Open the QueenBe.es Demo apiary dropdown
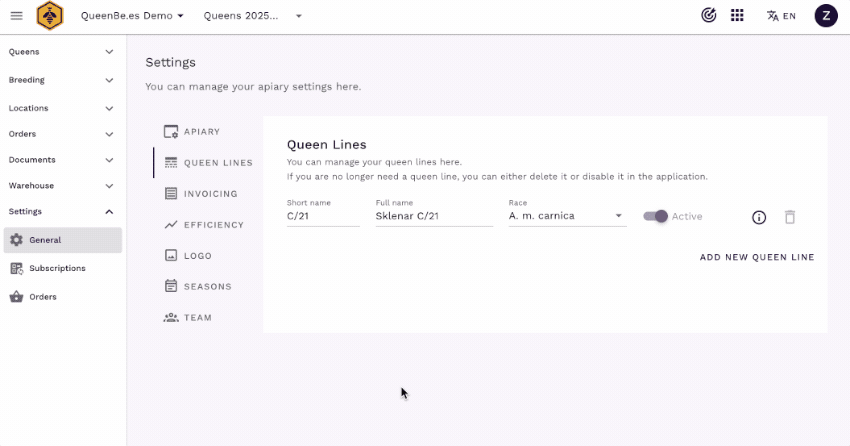Image resolution: width=850 pixels, height=446 pixels. [x=132, y=16]
